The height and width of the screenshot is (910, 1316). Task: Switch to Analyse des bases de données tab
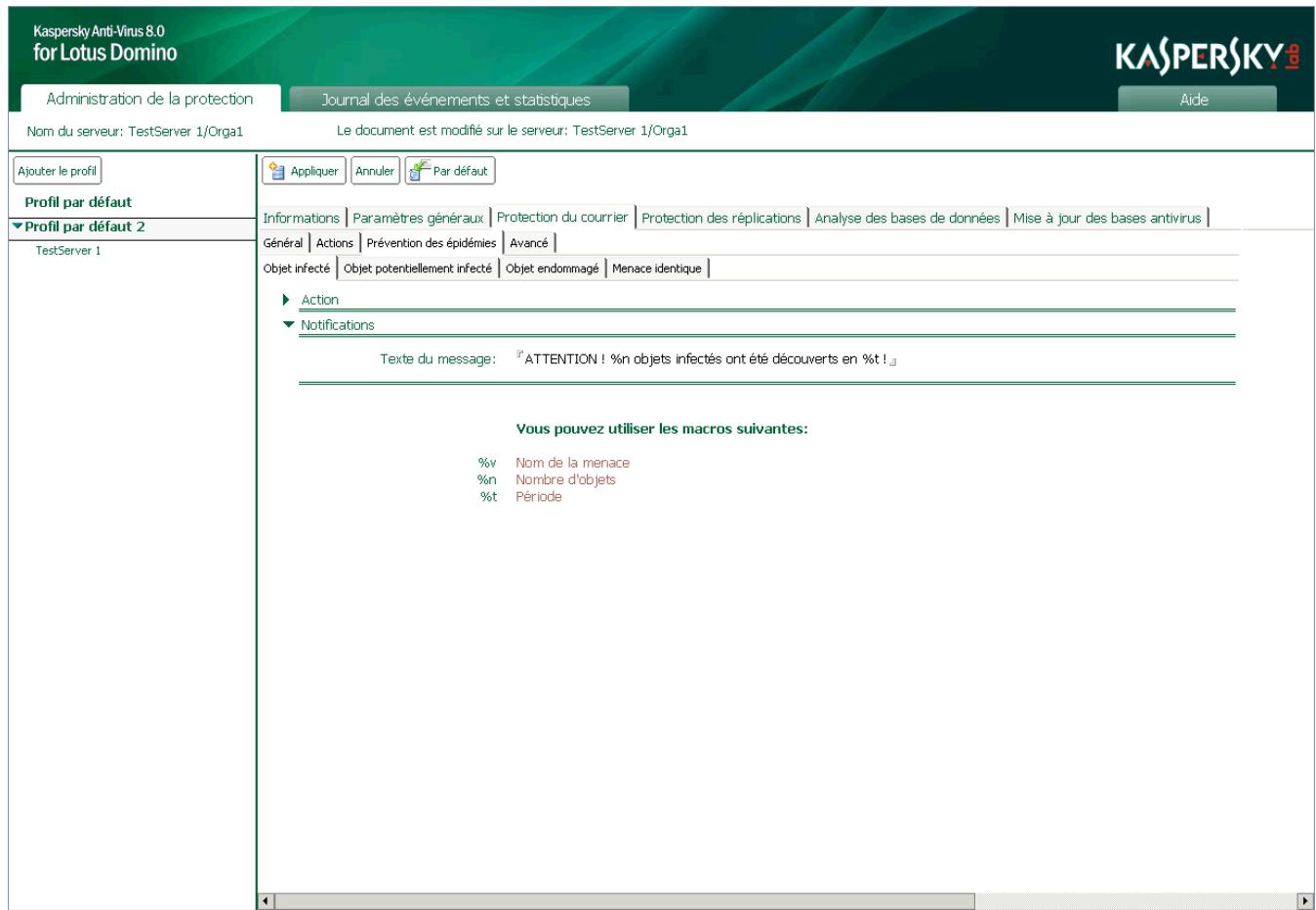coord(907,218)
